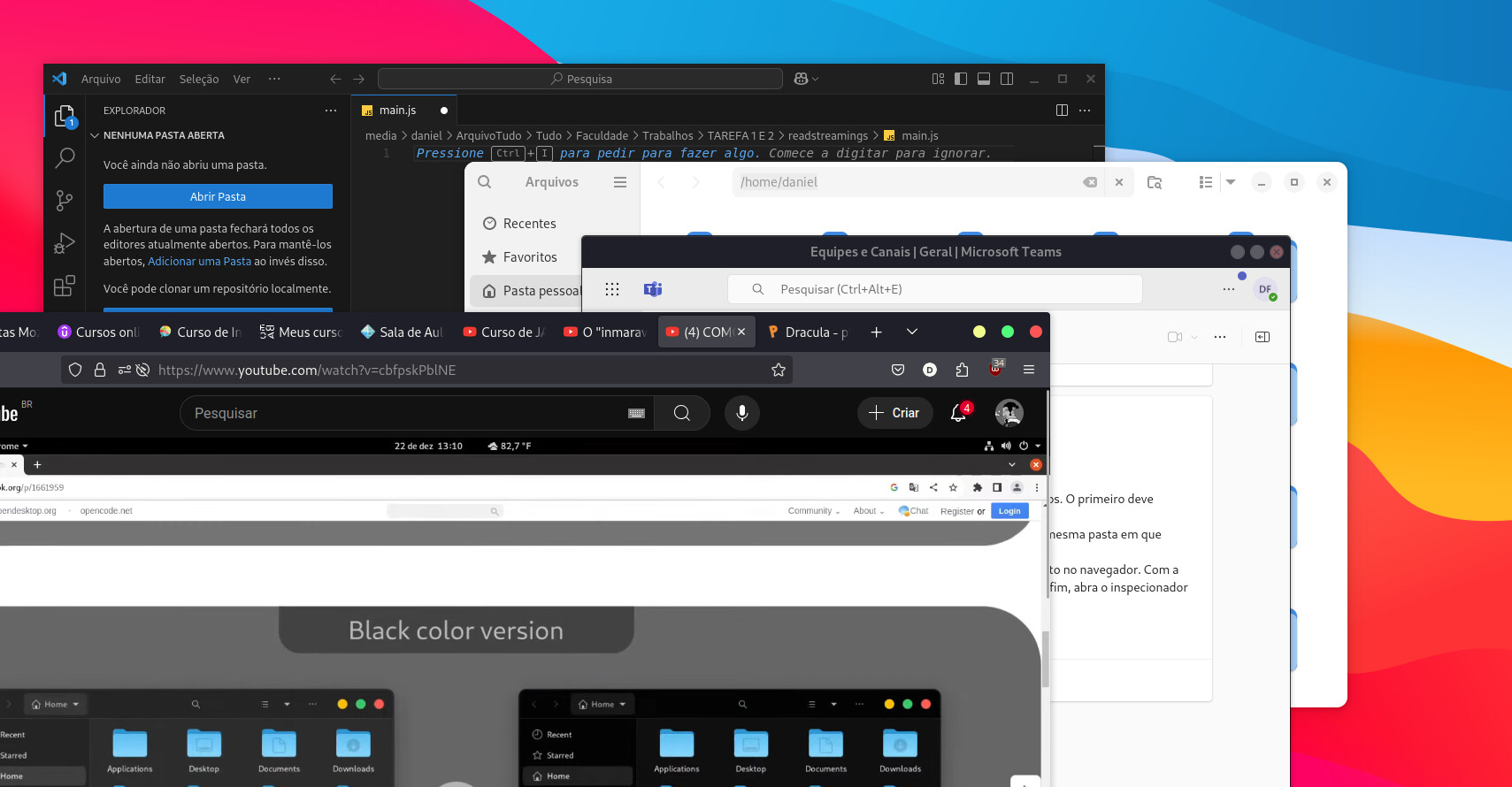Open the Arquivo menu in VS Code
Image resolution: width=1512 pixels, height=787 pixels.
[x=101, y=79]
